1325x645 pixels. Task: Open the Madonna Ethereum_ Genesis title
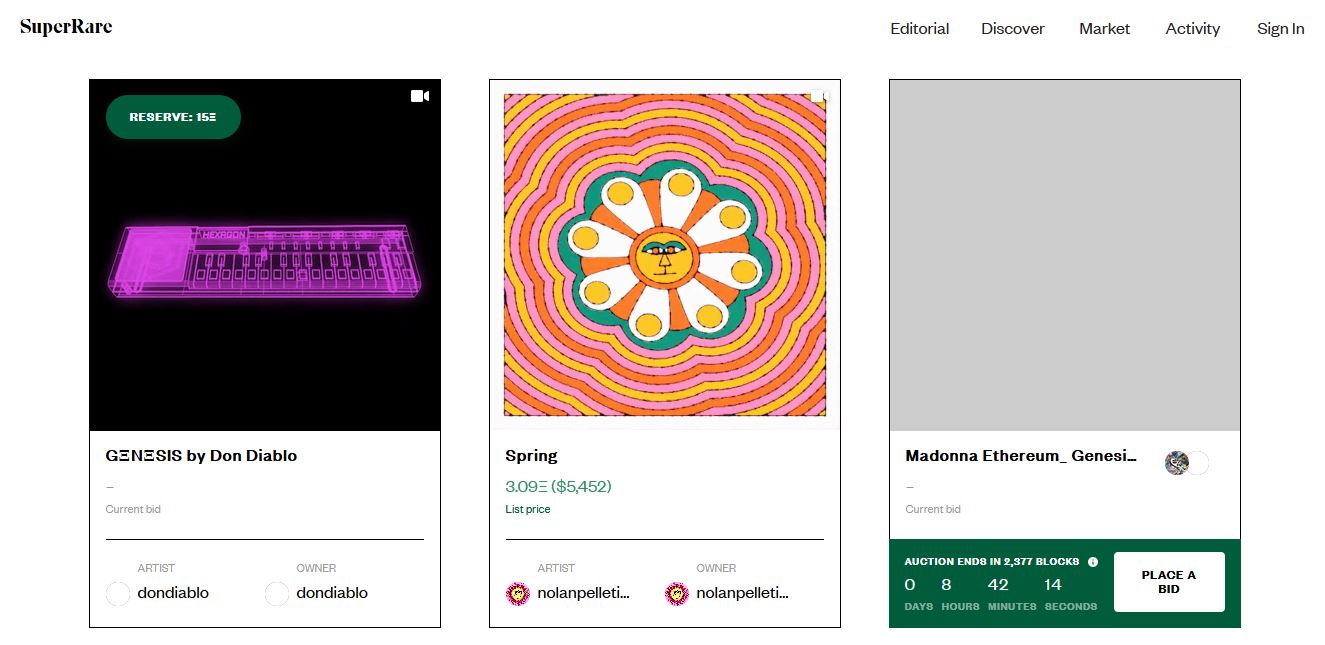click(1021, 456)
